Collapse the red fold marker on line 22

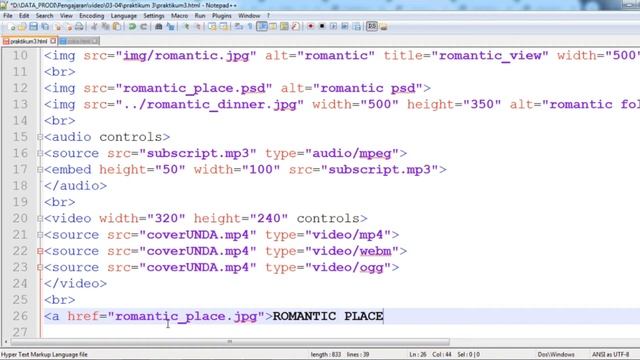40,251
